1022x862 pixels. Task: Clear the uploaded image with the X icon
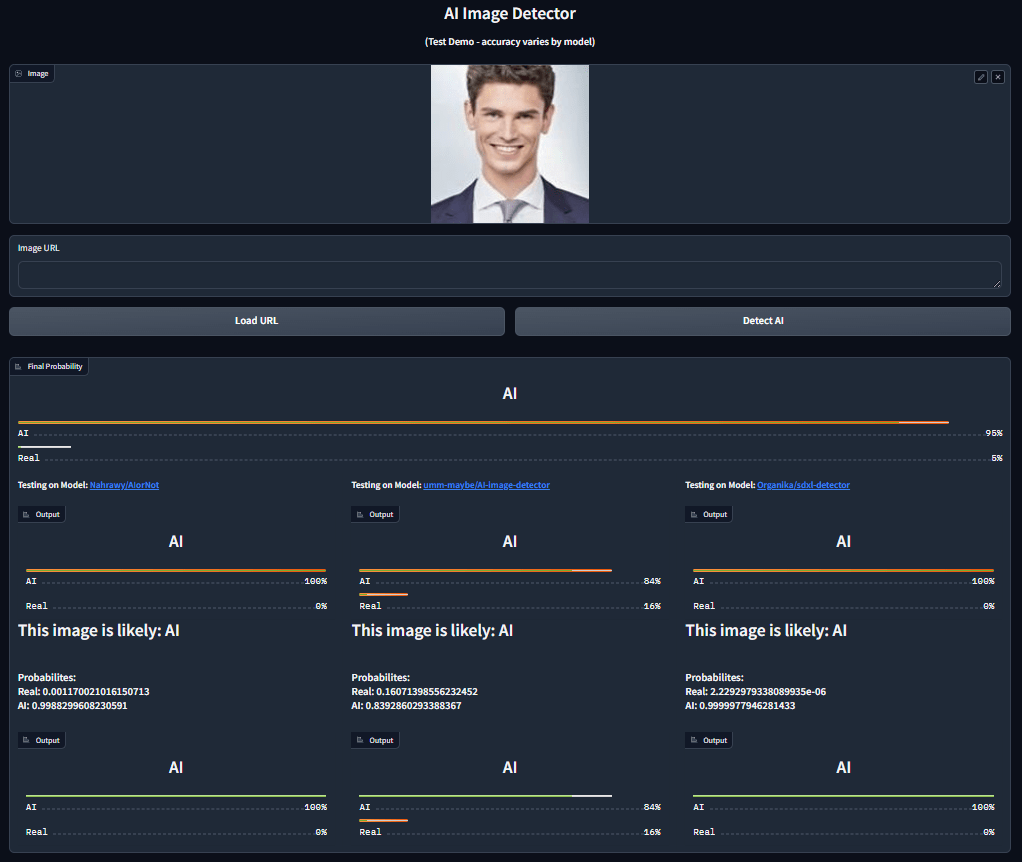[x=998, y=77]
